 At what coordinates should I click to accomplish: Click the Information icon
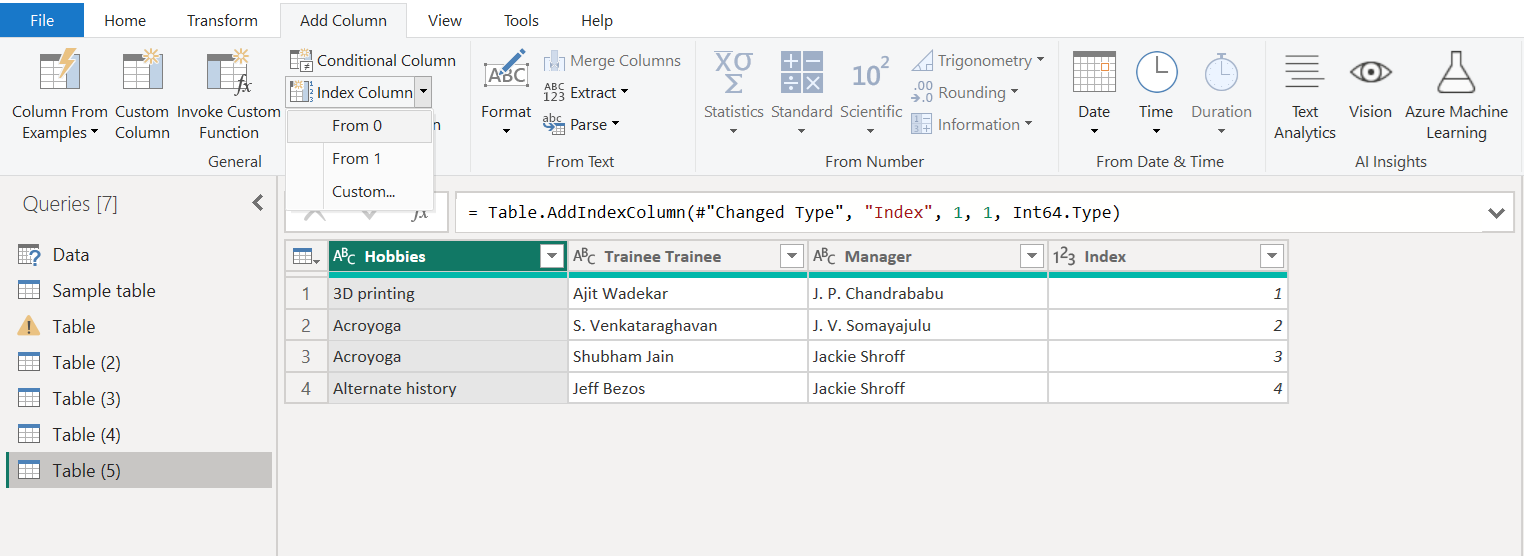pyautogui.click(x=922, y=124)
